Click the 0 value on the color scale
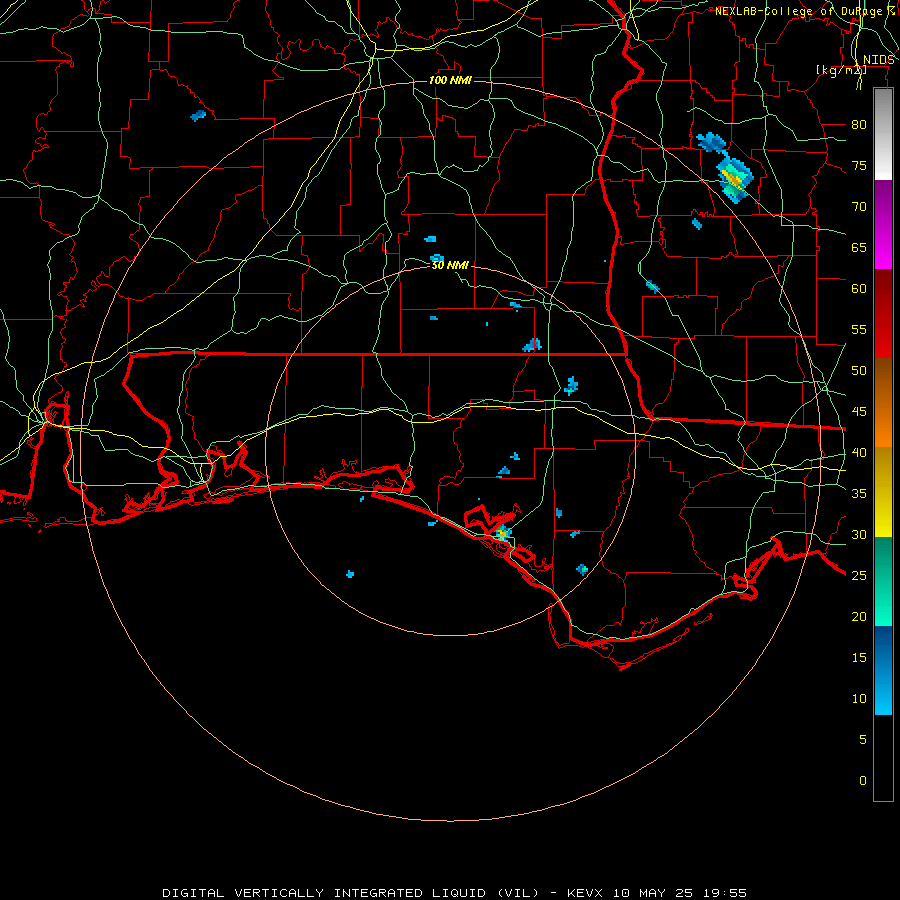This screenshot has width=900, height=900. (x=863, y=781)
